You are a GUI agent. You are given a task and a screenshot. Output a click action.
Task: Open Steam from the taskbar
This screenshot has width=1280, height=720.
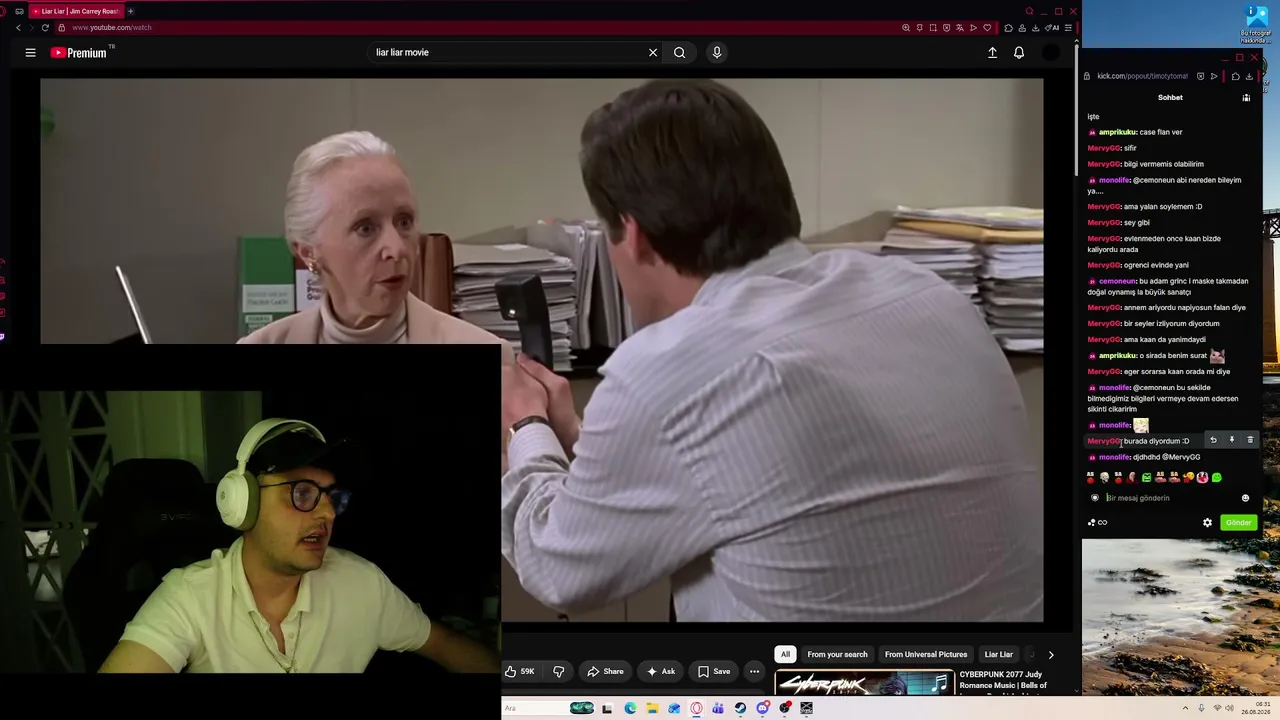[x=740, y=708]
